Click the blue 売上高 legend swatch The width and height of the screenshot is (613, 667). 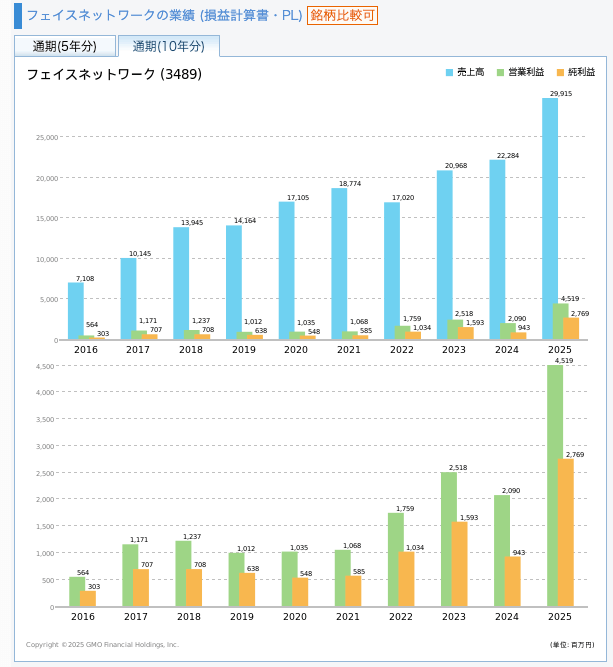tap(449, 73)
